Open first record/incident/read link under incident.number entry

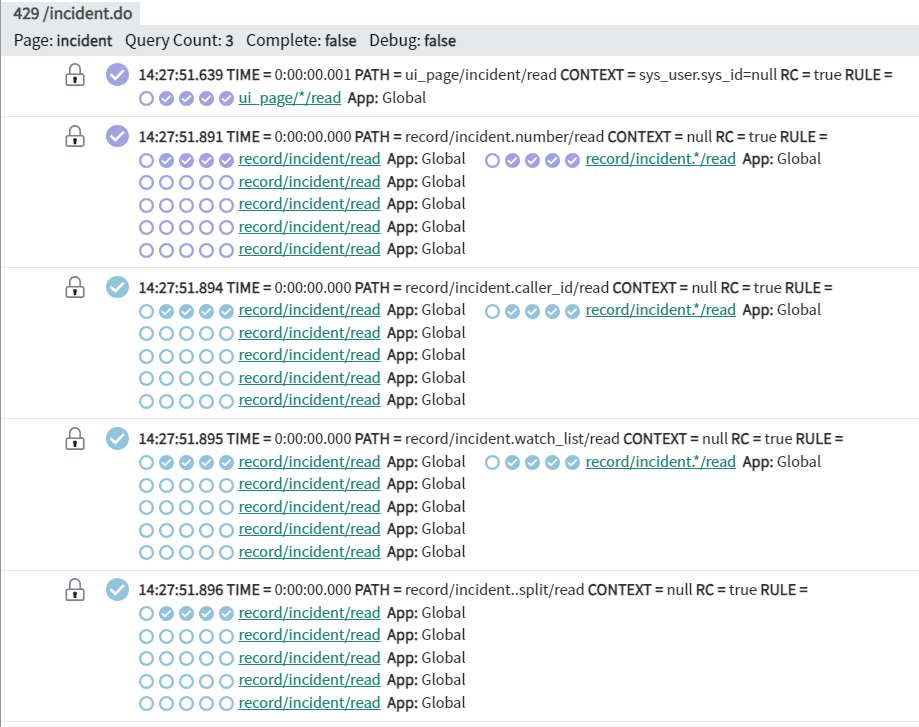point(309,159)
